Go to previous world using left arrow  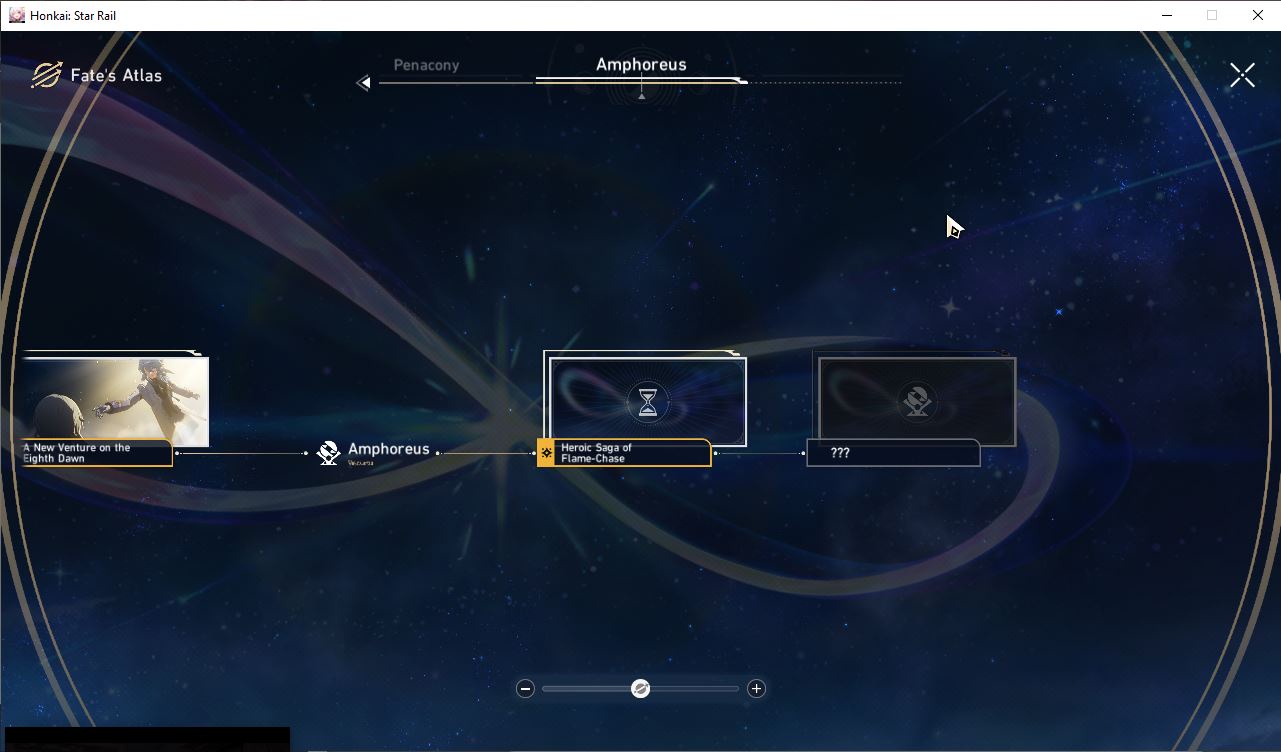pos(364,83)
